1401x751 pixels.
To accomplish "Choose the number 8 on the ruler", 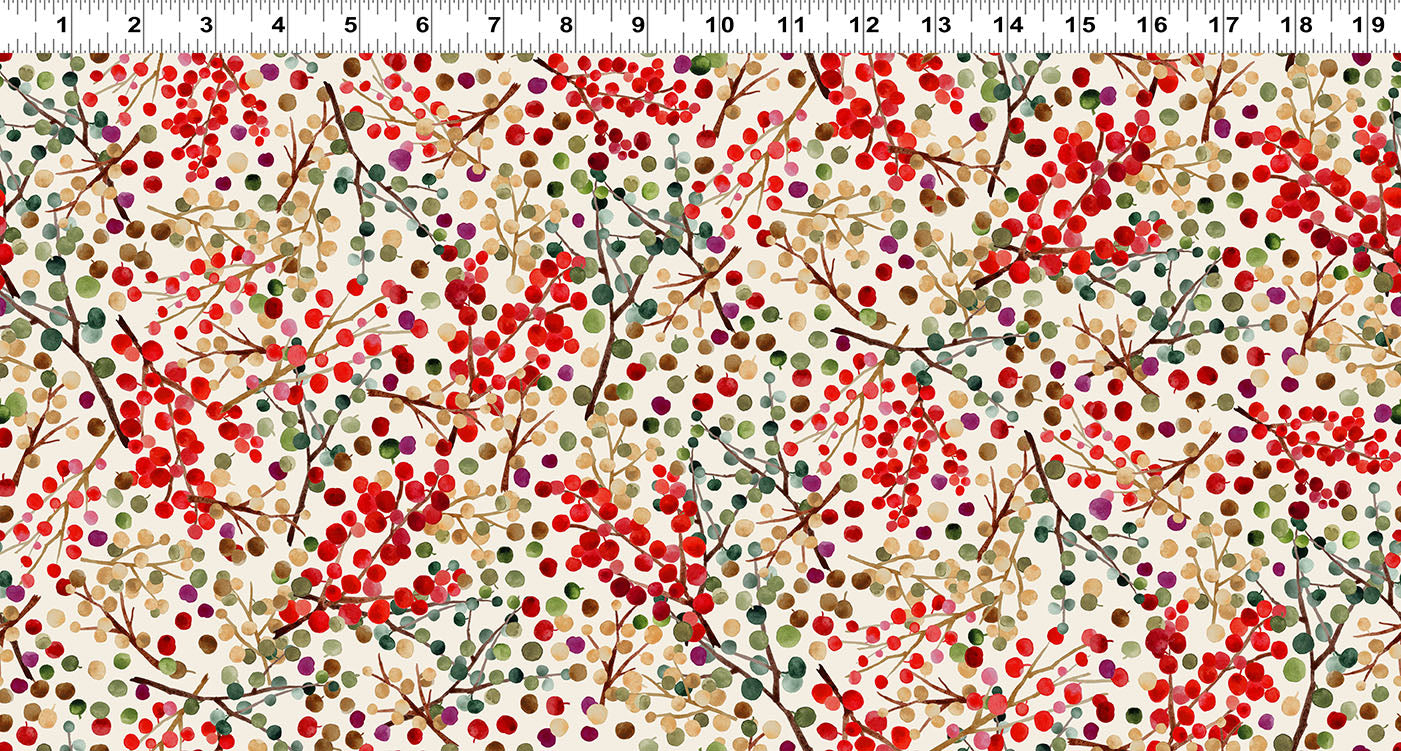I will [x=566, y=24].
